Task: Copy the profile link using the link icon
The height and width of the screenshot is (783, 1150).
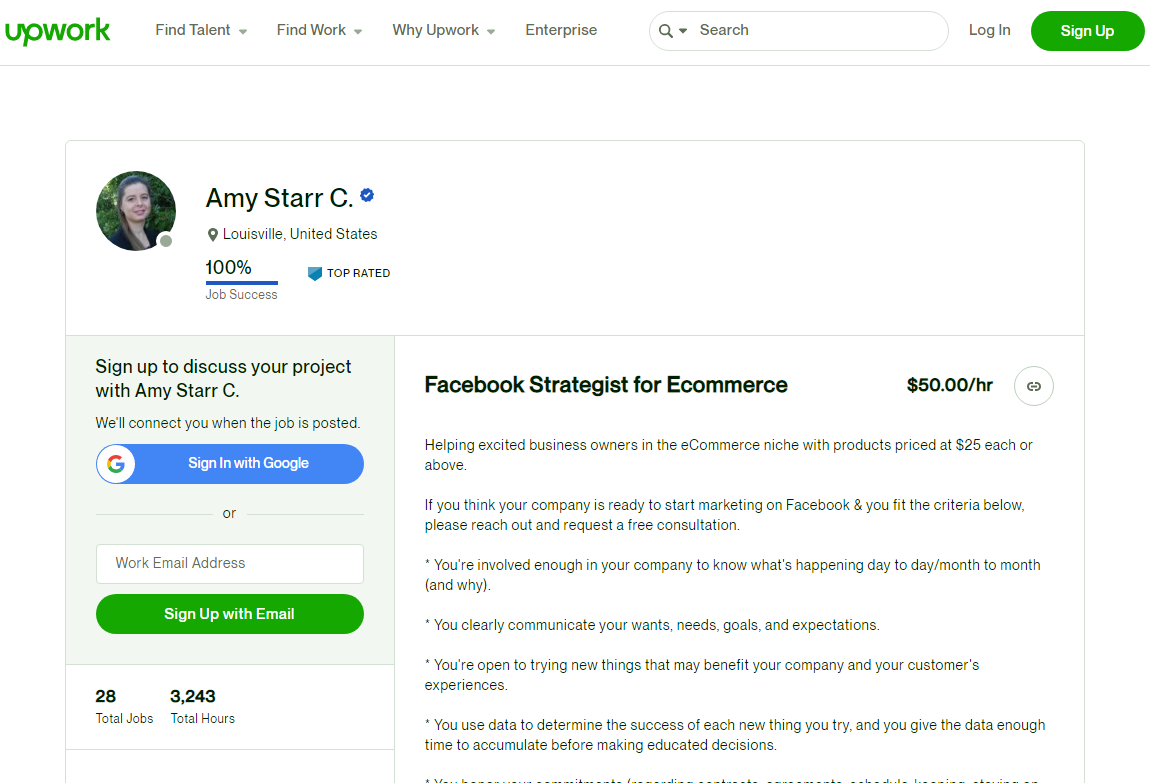Action: pyautogui.click(x=1033, y=386)
